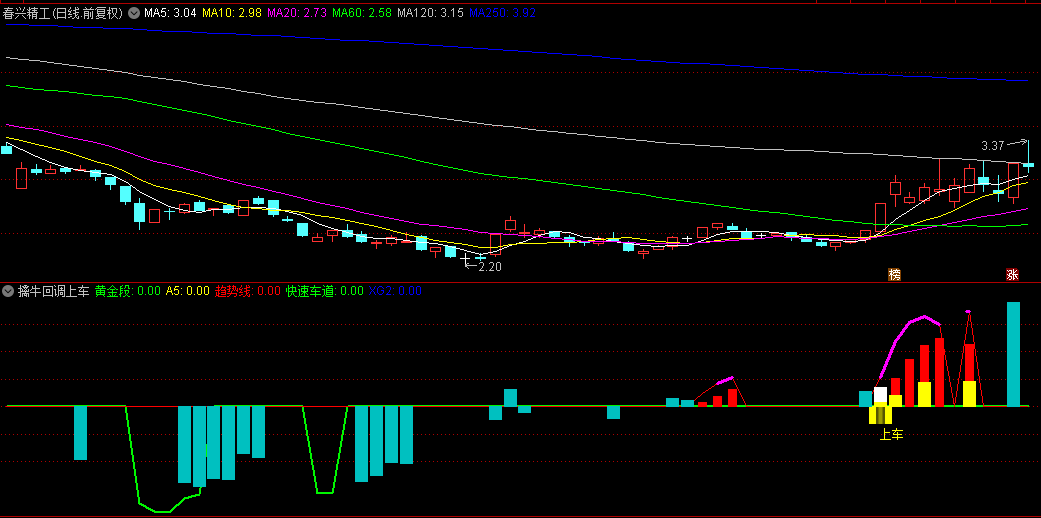Click the MA10: 2.98 indicator label
Viewport: 1041px width, 518px height.
pos(231,13)
